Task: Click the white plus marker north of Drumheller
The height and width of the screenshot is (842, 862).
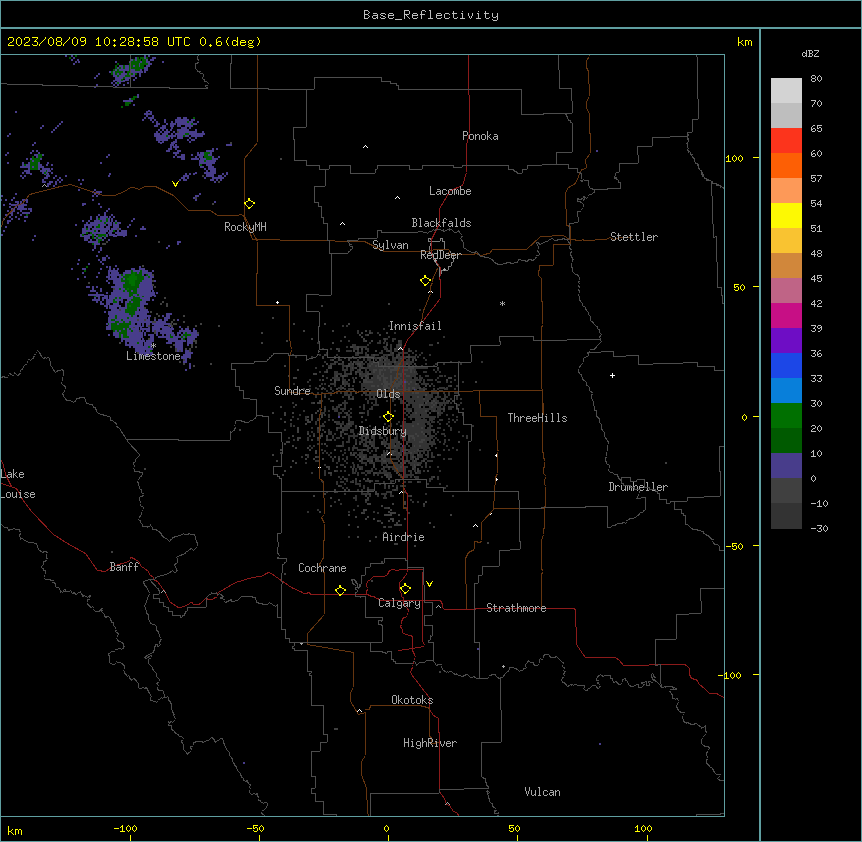Action: click(x=612, y=375)
